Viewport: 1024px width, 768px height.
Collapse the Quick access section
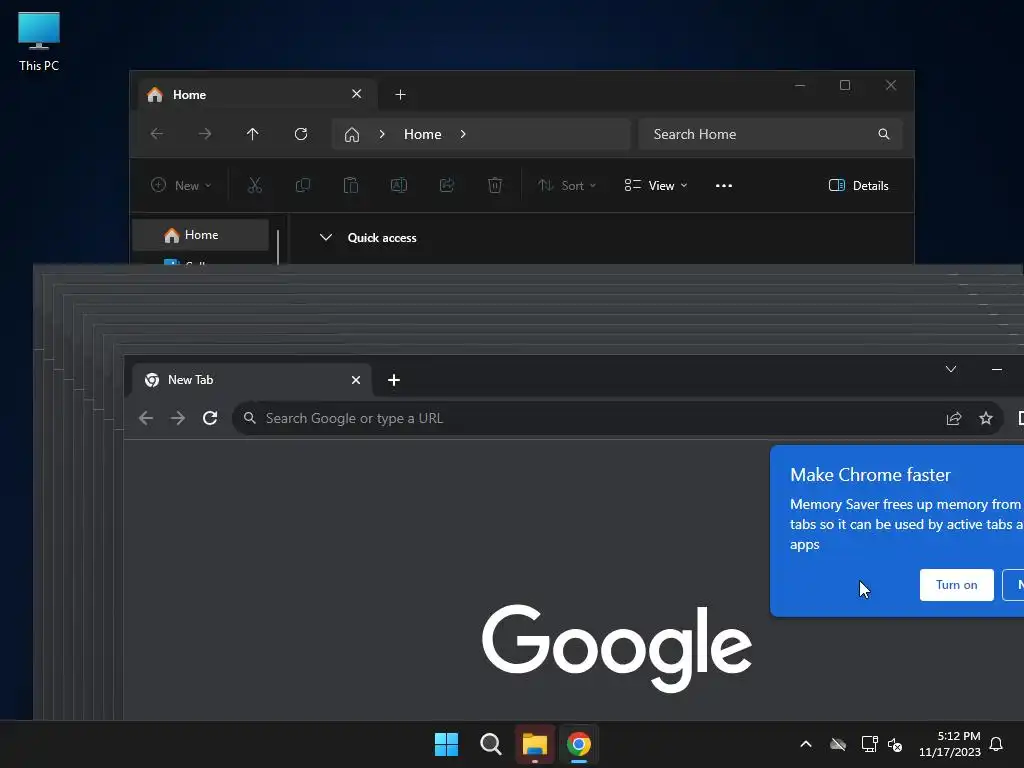coord(325,238)
